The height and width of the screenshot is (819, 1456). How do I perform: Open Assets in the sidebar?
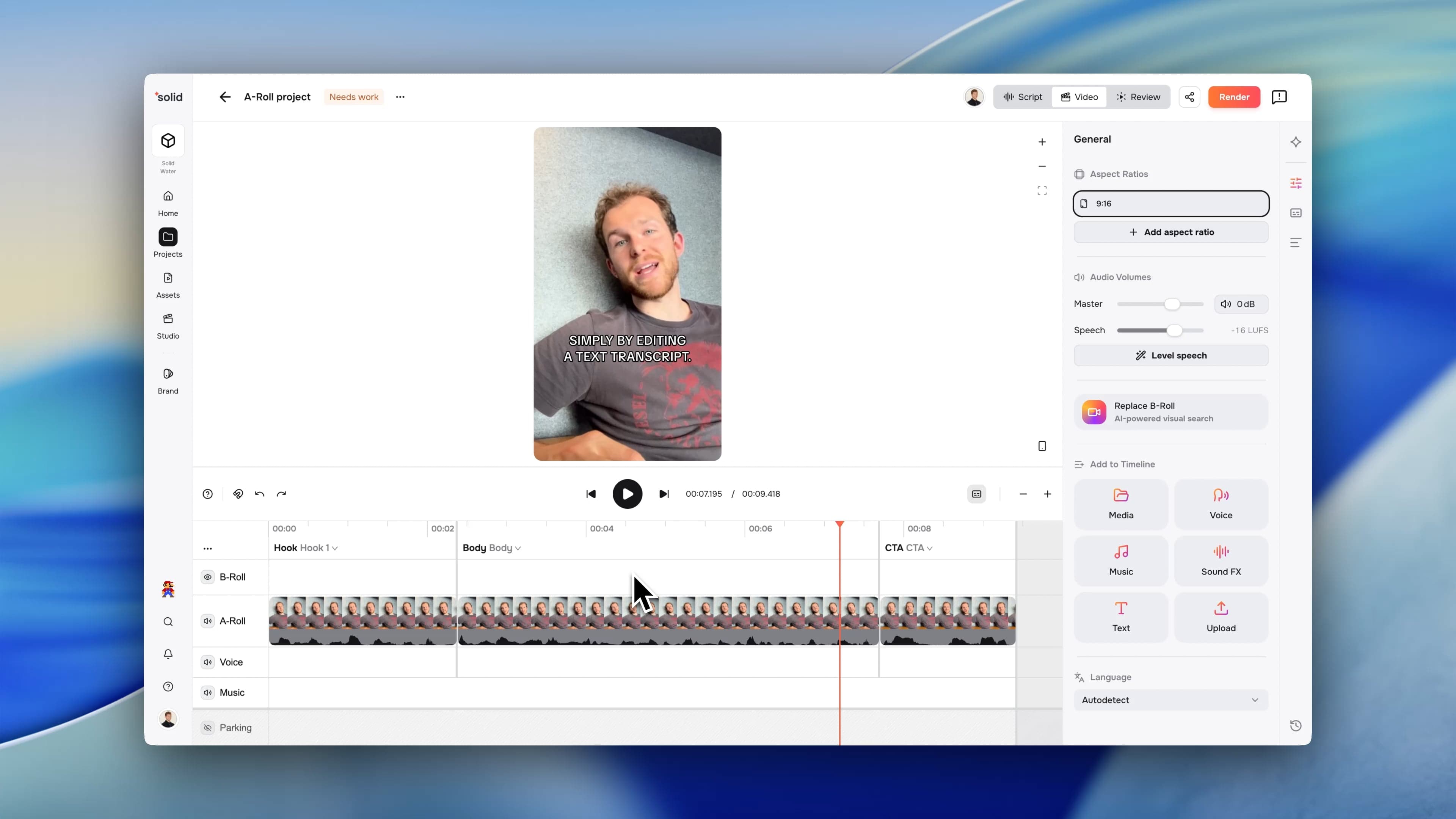click(x=168, y=286)
